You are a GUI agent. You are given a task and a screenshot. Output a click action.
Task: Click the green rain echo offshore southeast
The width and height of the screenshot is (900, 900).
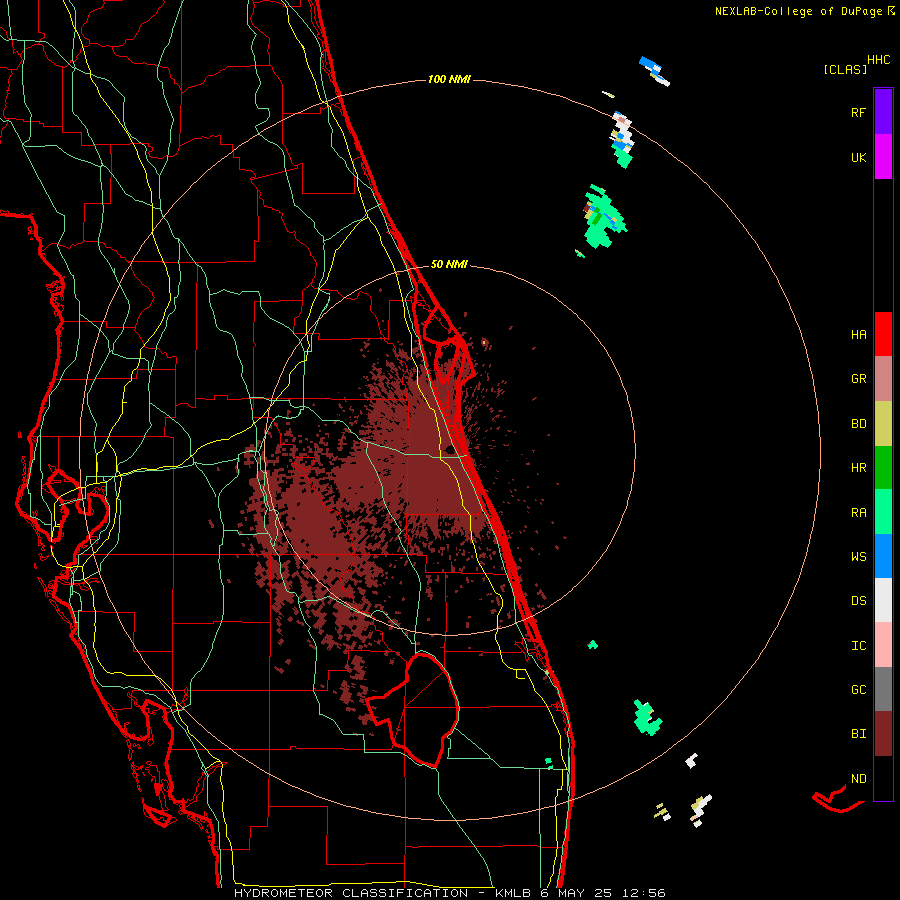pyautogui.click(x=647, y=717)
